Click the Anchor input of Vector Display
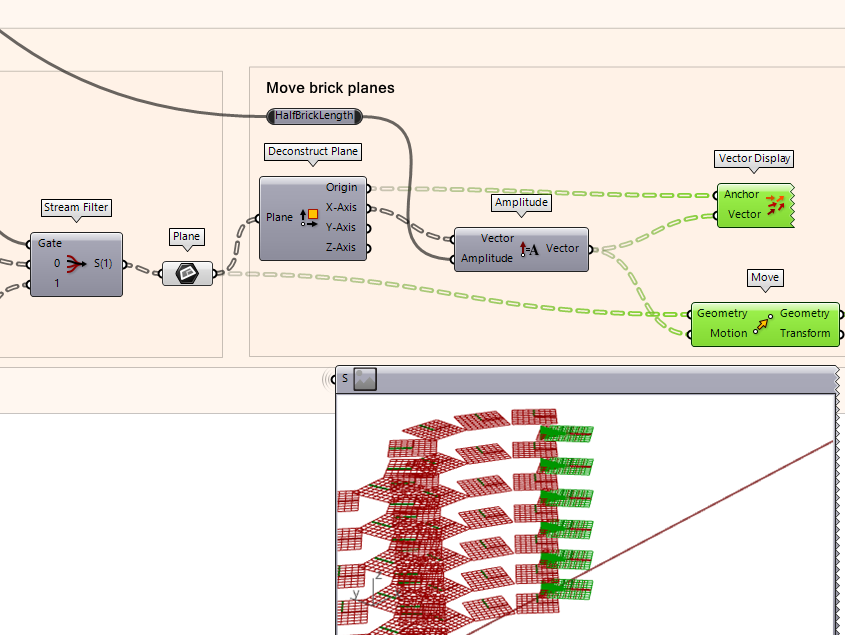Screen dimensions: 845x635 coord(742,195)
